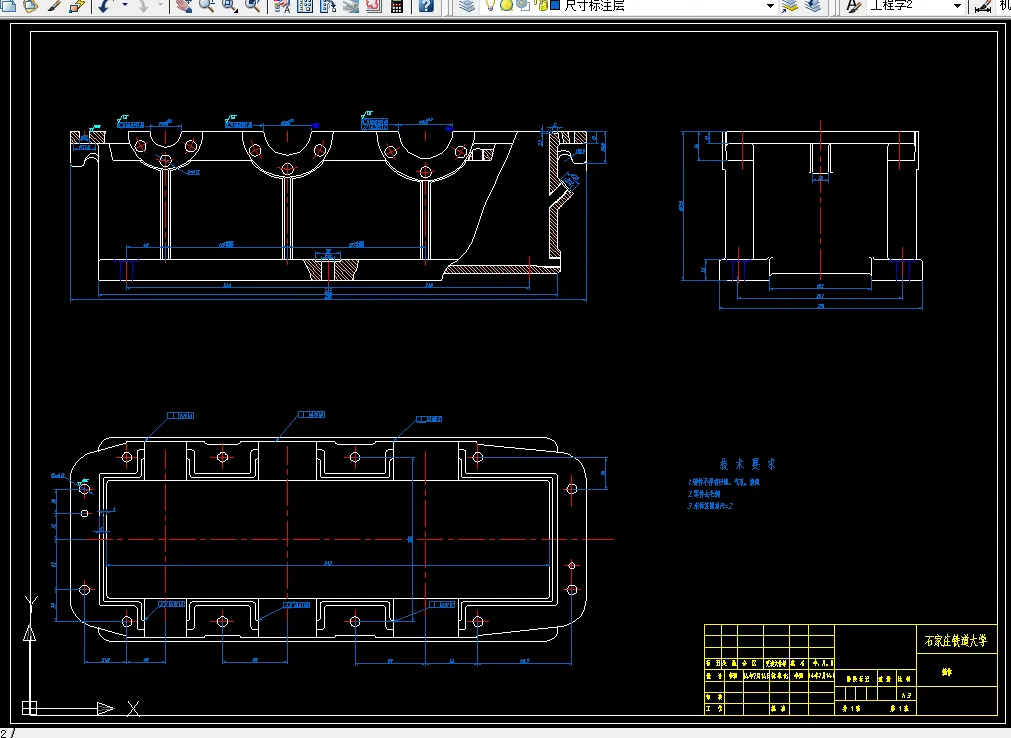Viewport: 1011px width, 738px height.
Task: Click the Undo arrow icon
Action: tap(103, 6)
